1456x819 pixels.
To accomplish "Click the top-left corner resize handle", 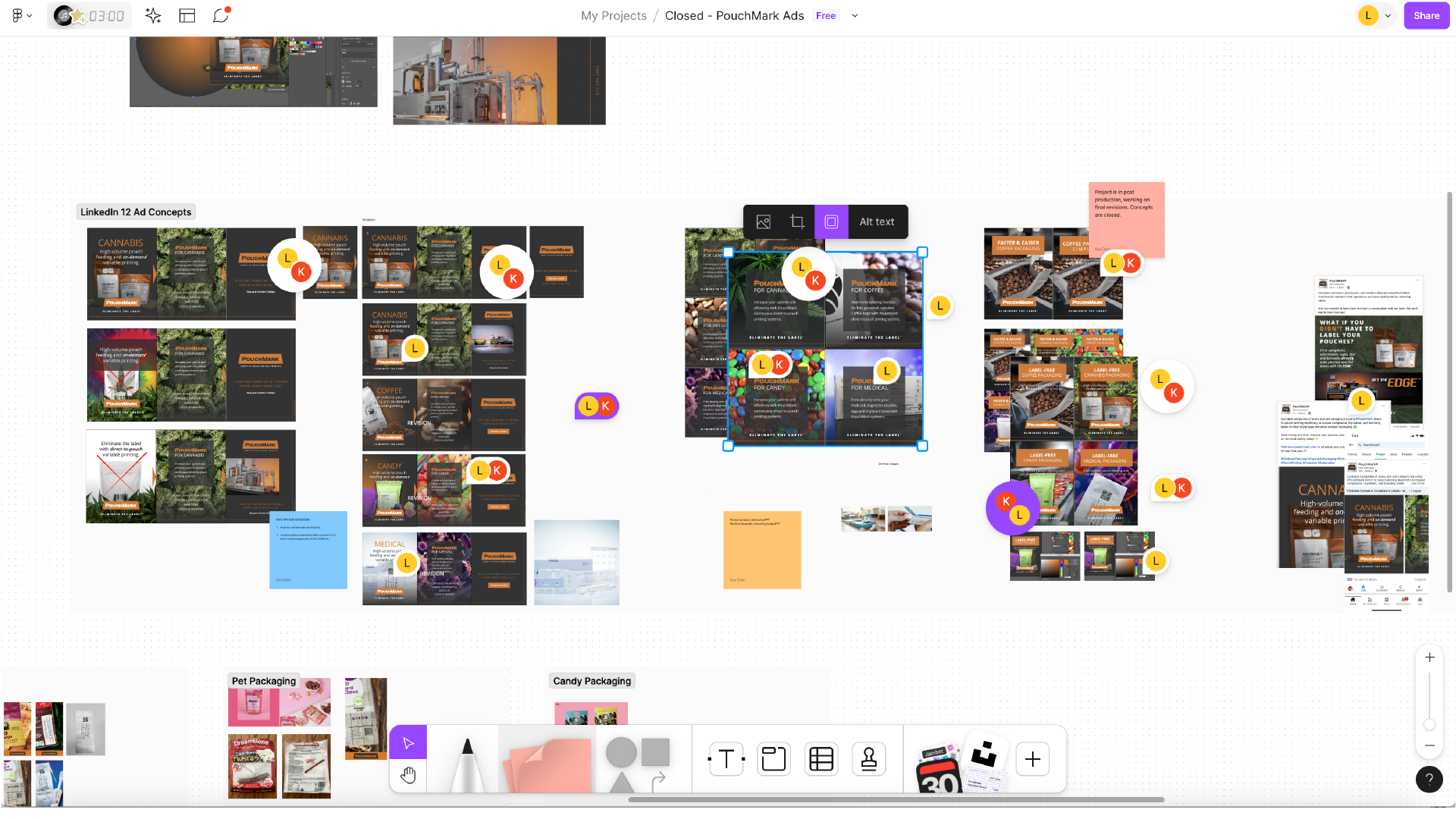I will click(728, 253).
